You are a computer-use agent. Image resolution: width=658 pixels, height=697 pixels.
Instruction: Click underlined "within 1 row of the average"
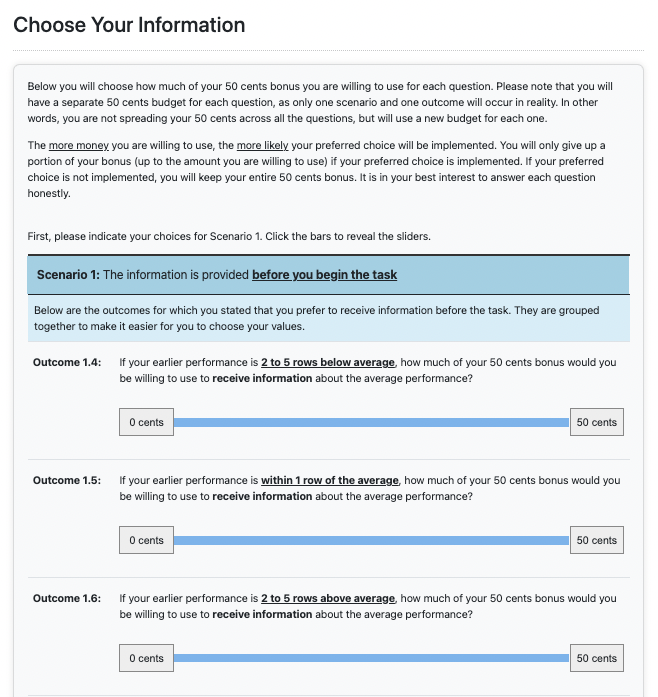(330, 480)
